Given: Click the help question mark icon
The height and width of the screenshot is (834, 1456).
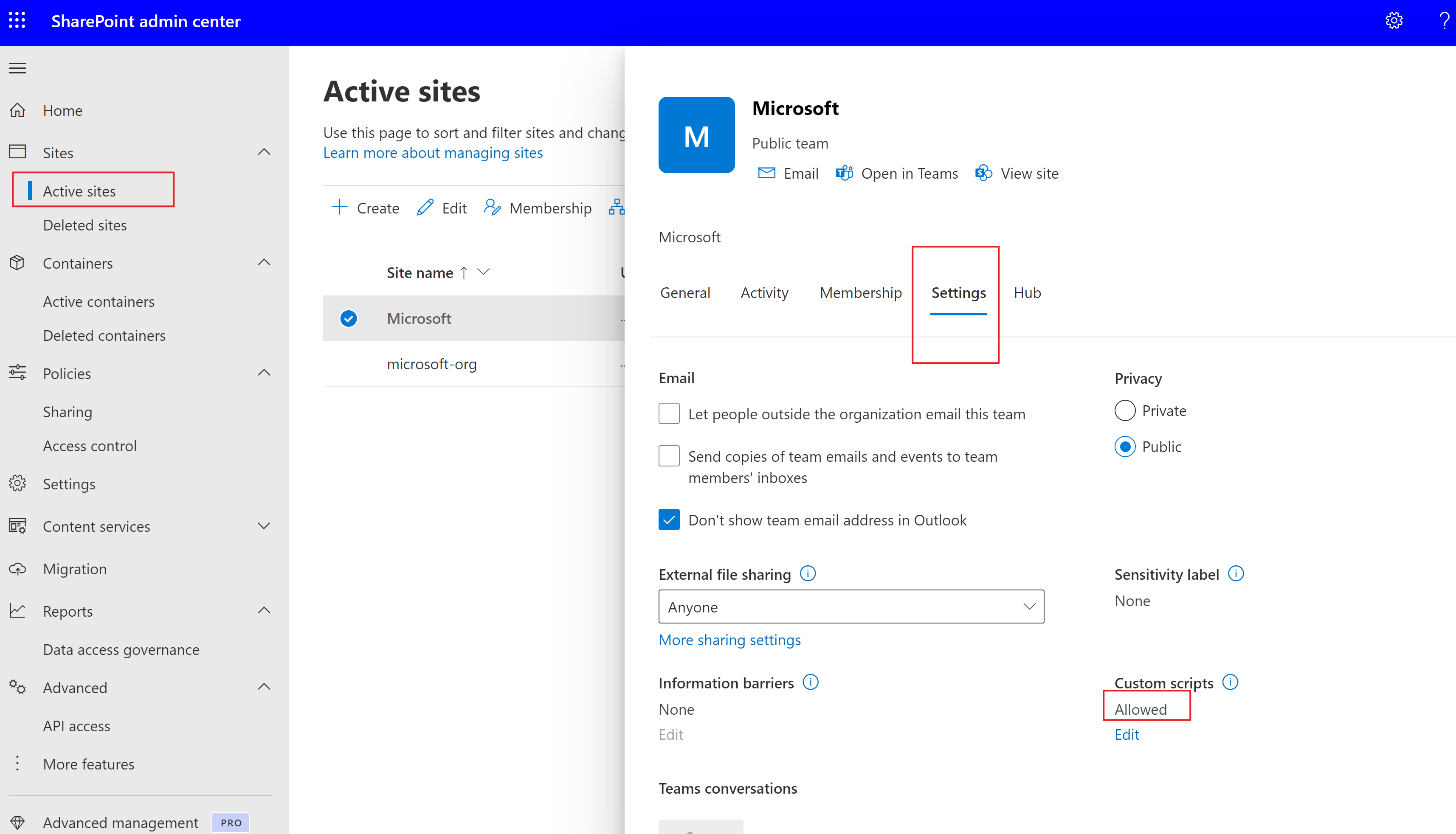Looking at the screenshot, I should 1444,21.
